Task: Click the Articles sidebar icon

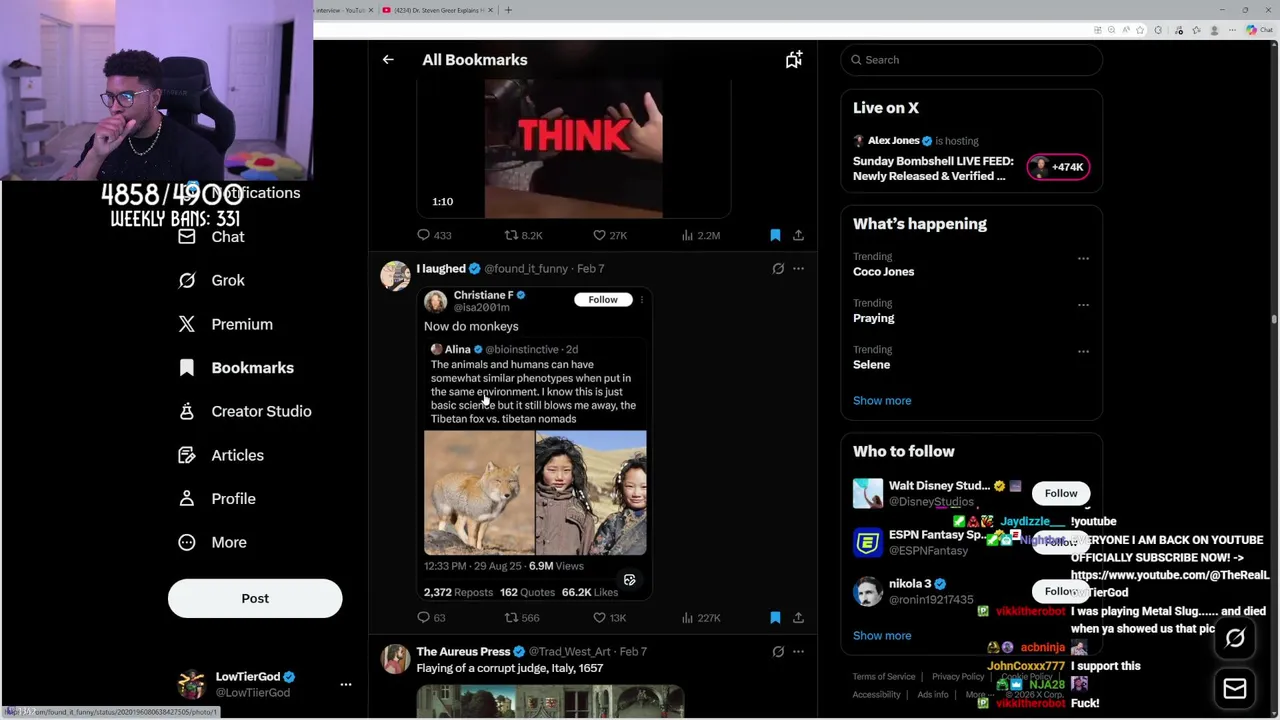Action: pyautogui.click(x=187, y=455)
